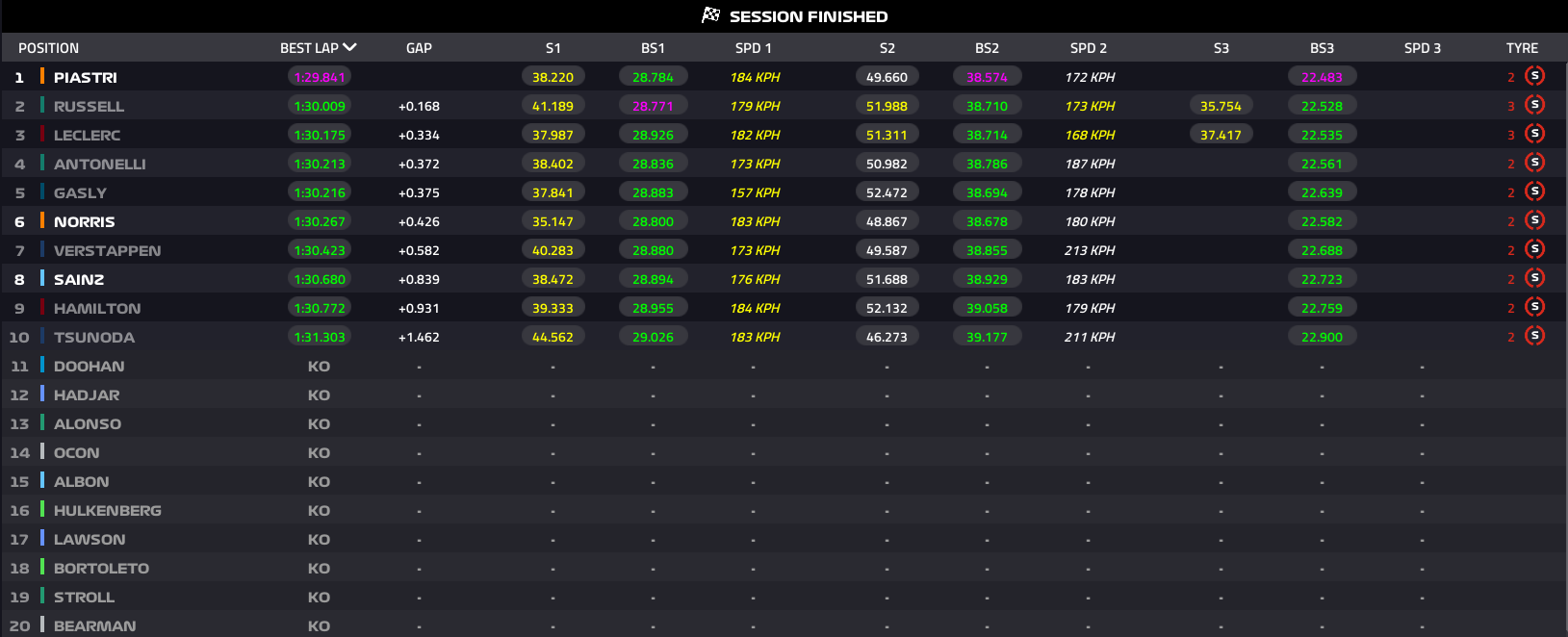Click Norris's soft tyre icon

(1534, 220)
